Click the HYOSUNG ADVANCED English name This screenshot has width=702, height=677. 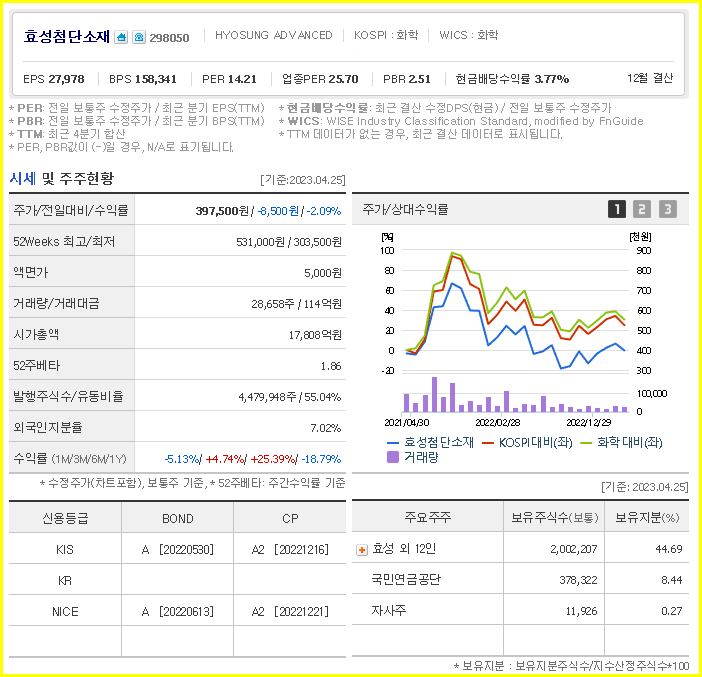(x=274, y=35)
